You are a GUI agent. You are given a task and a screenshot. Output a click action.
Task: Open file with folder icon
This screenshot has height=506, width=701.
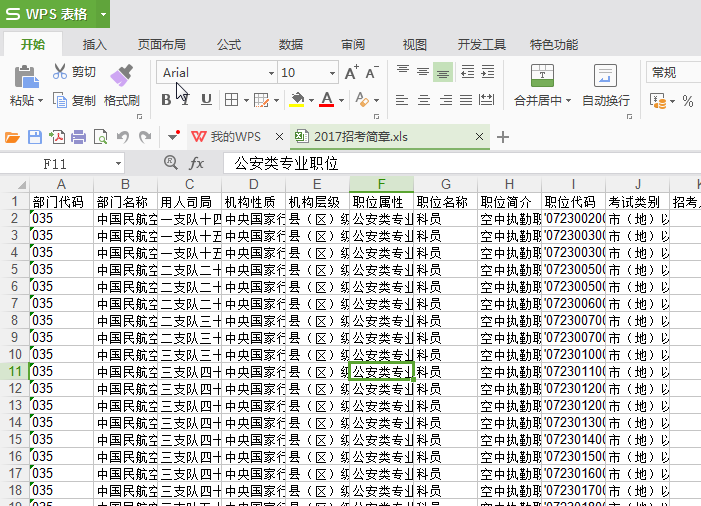coord(13,137)
